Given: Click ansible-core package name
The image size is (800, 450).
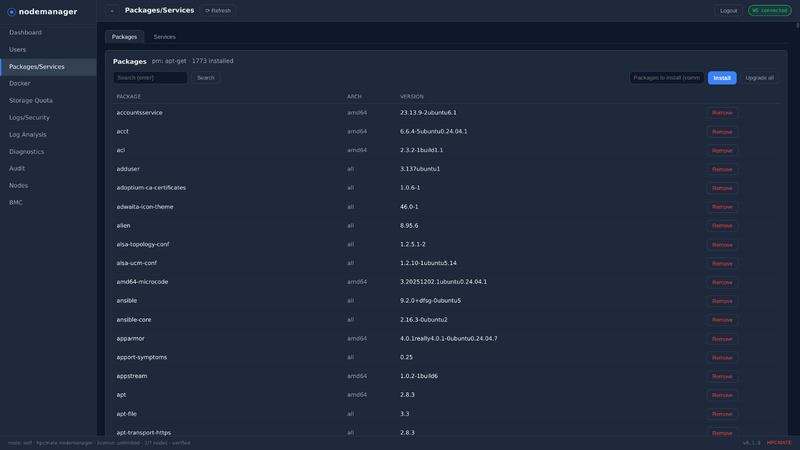Looking at the screenshot, I should pyautogui.click(x=134, y=320).
